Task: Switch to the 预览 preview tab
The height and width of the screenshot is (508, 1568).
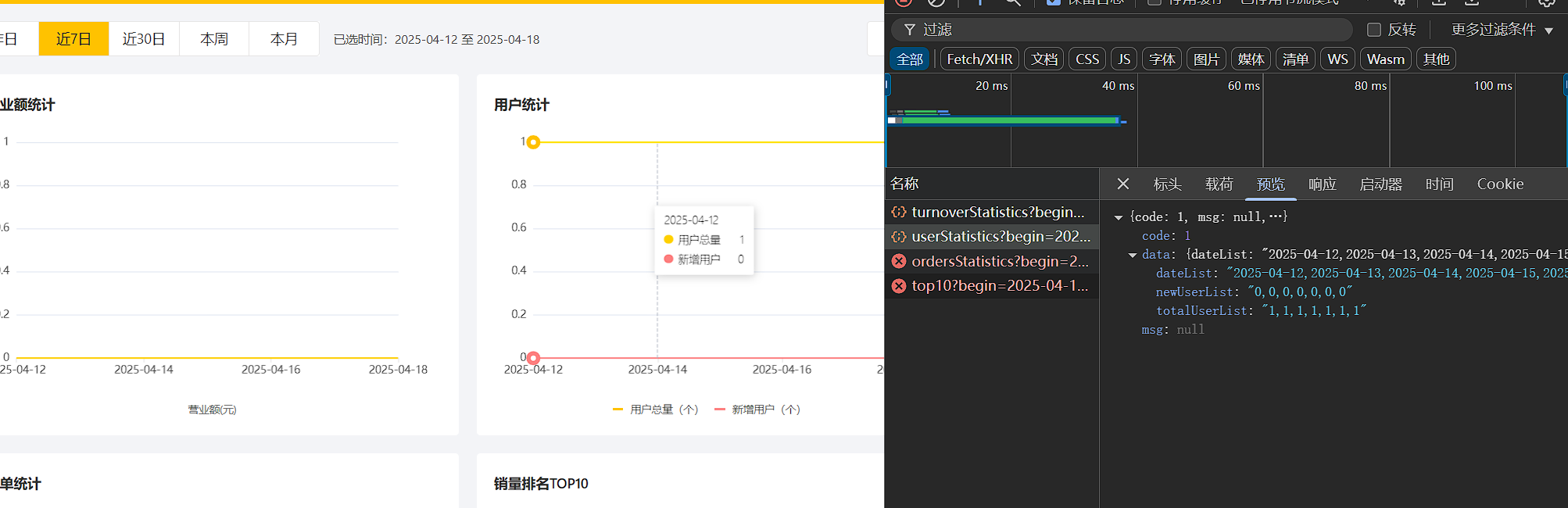Action: coord(1270,184)
